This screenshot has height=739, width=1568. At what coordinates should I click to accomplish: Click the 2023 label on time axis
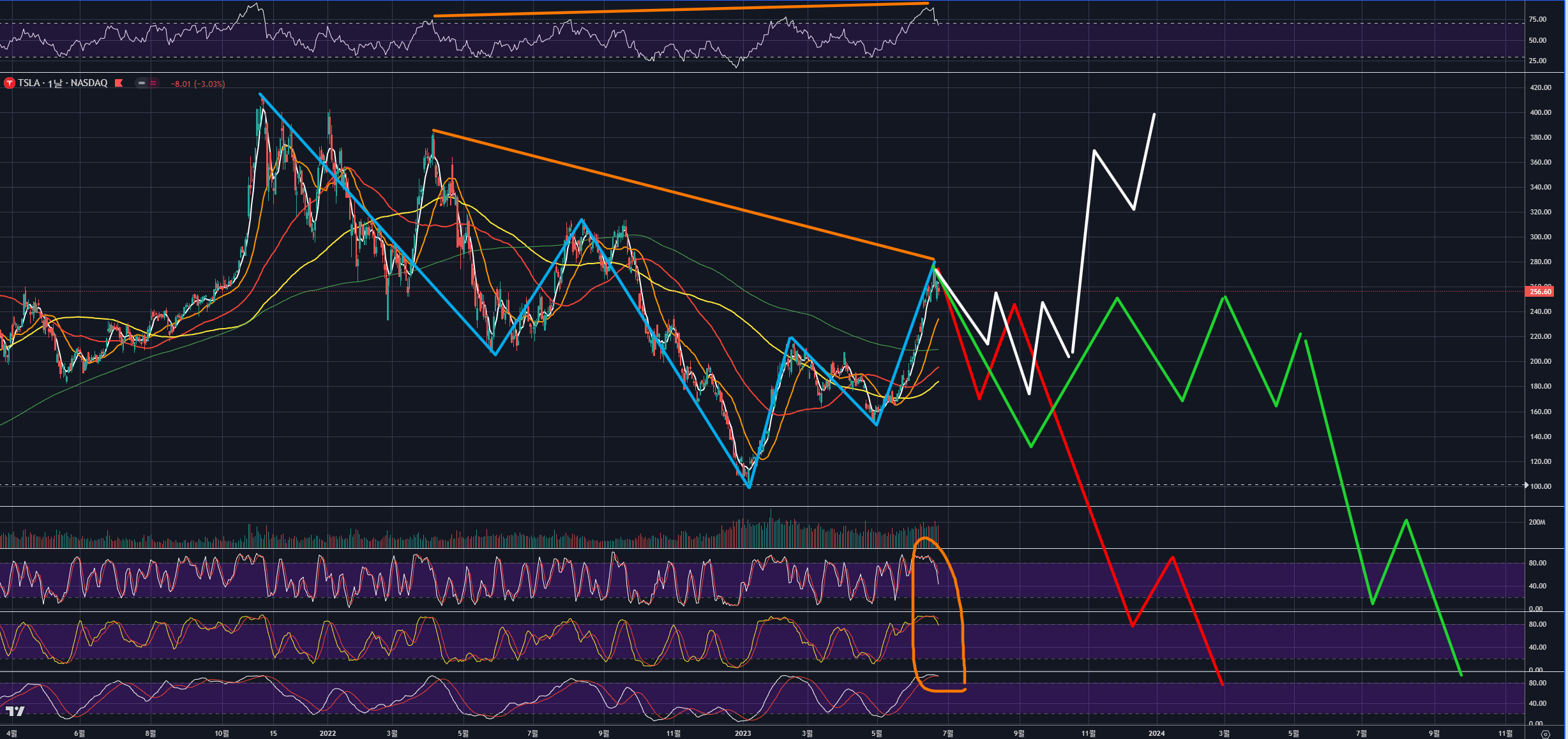[743, 733]
